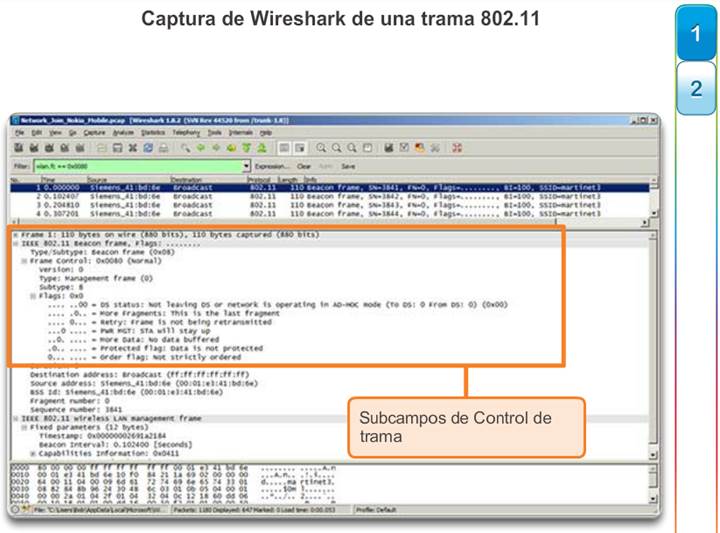Collapse the Frame Control node
The image size is (720, 533).
point(24,261)
